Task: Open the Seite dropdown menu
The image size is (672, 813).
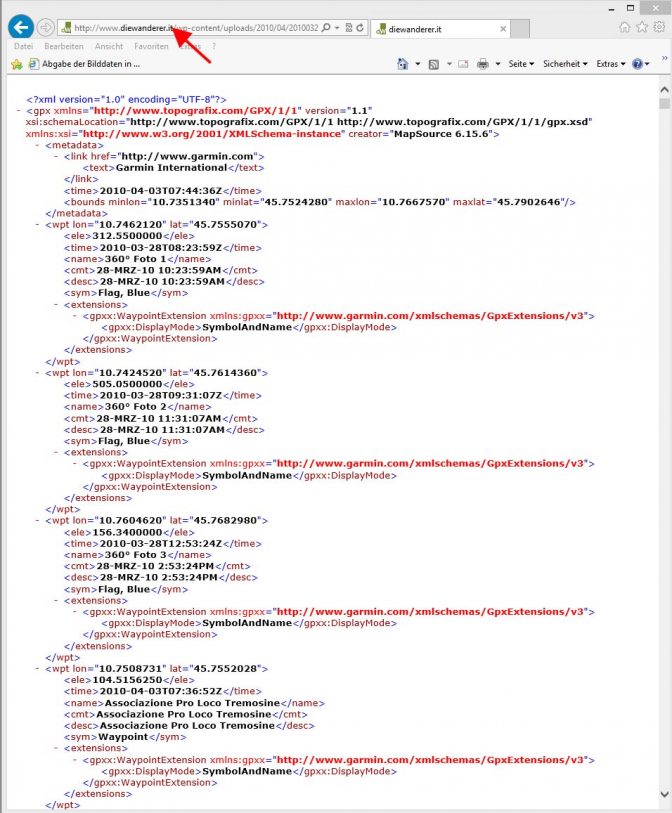Action: tap(521, 64)
